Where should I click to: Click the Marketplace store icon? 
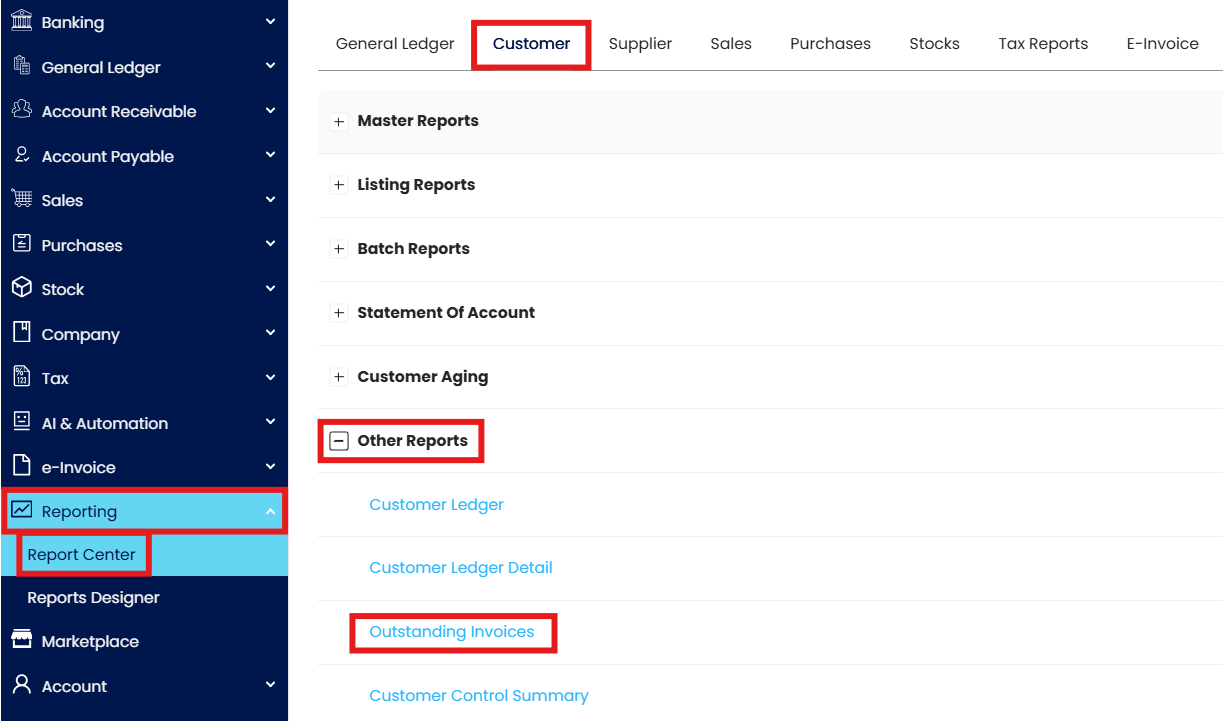tap(21, 640)
